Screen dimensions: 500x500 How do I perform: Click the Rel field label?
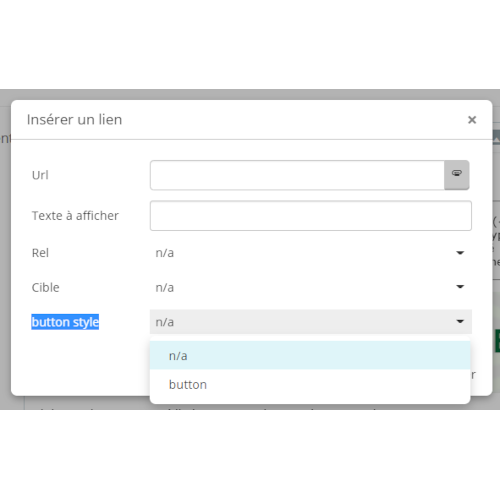click(40, 253)
